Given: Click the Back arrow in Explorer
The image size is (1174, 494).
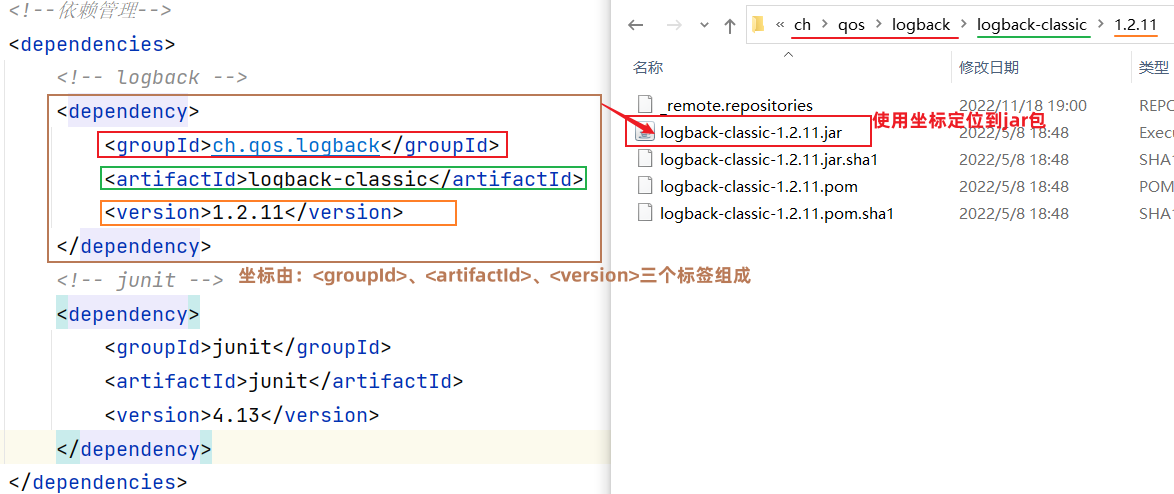Looking at the screenshot, I should (636, 26).
